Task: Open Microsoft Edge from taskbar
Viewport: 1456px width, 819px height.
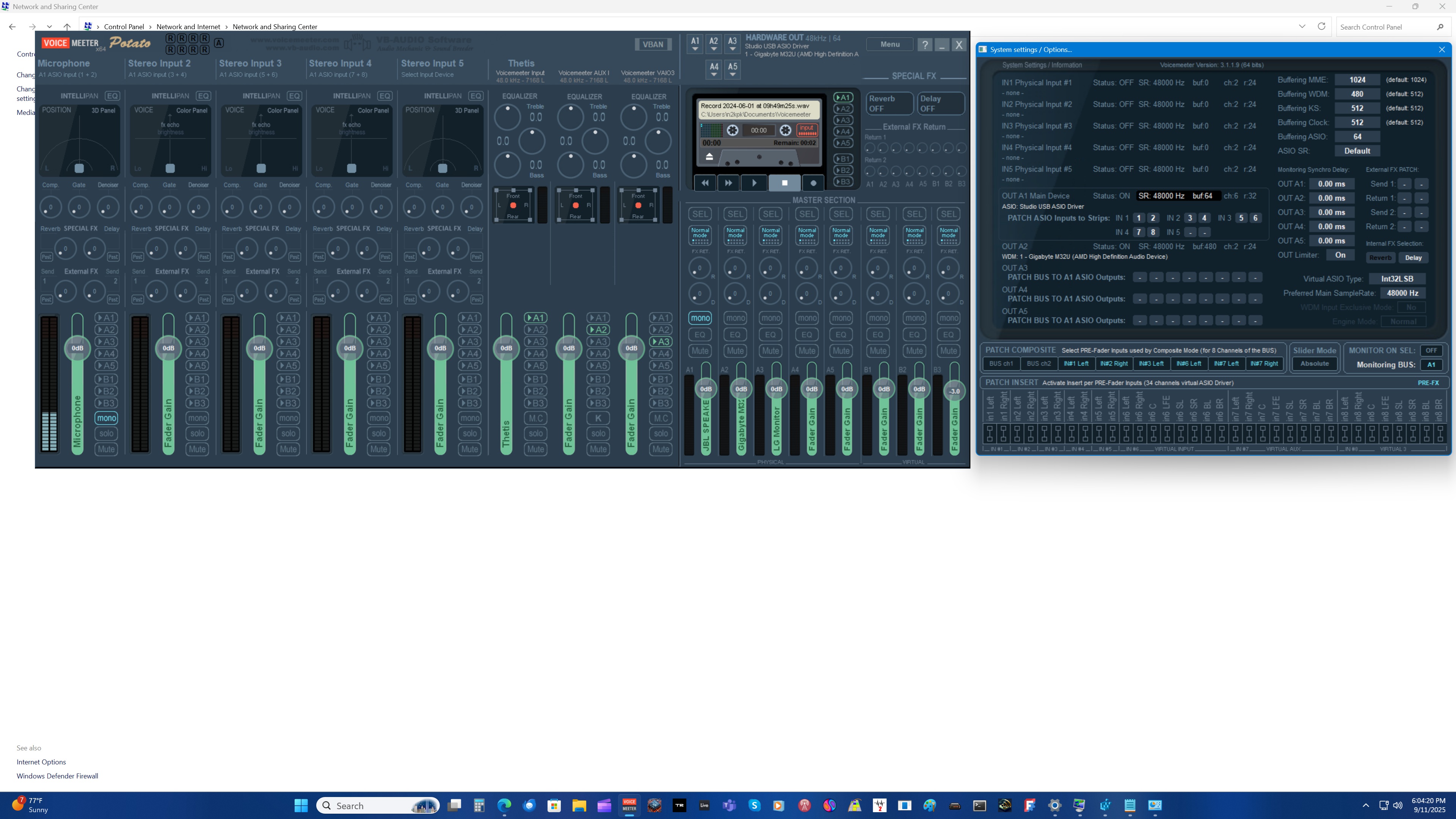Action: [504, 805]
